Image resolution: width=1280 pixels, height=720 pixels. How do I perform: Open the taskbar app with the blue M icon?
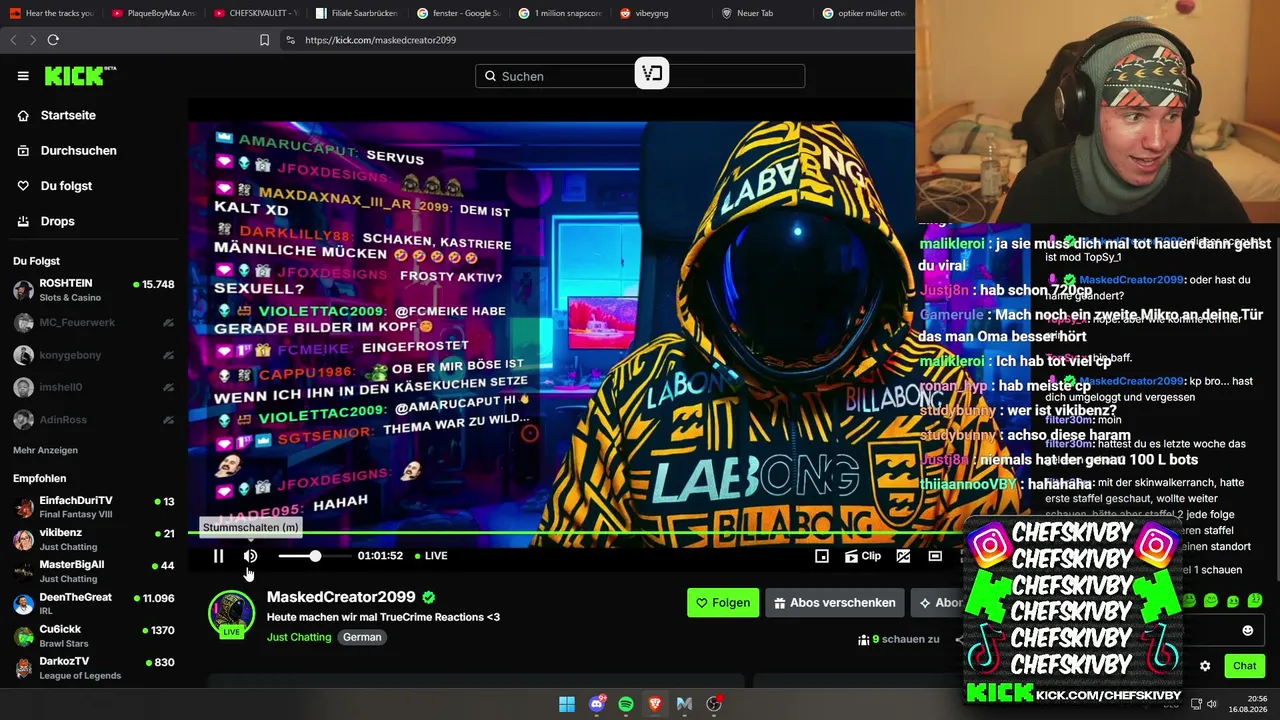click(684, 704)
